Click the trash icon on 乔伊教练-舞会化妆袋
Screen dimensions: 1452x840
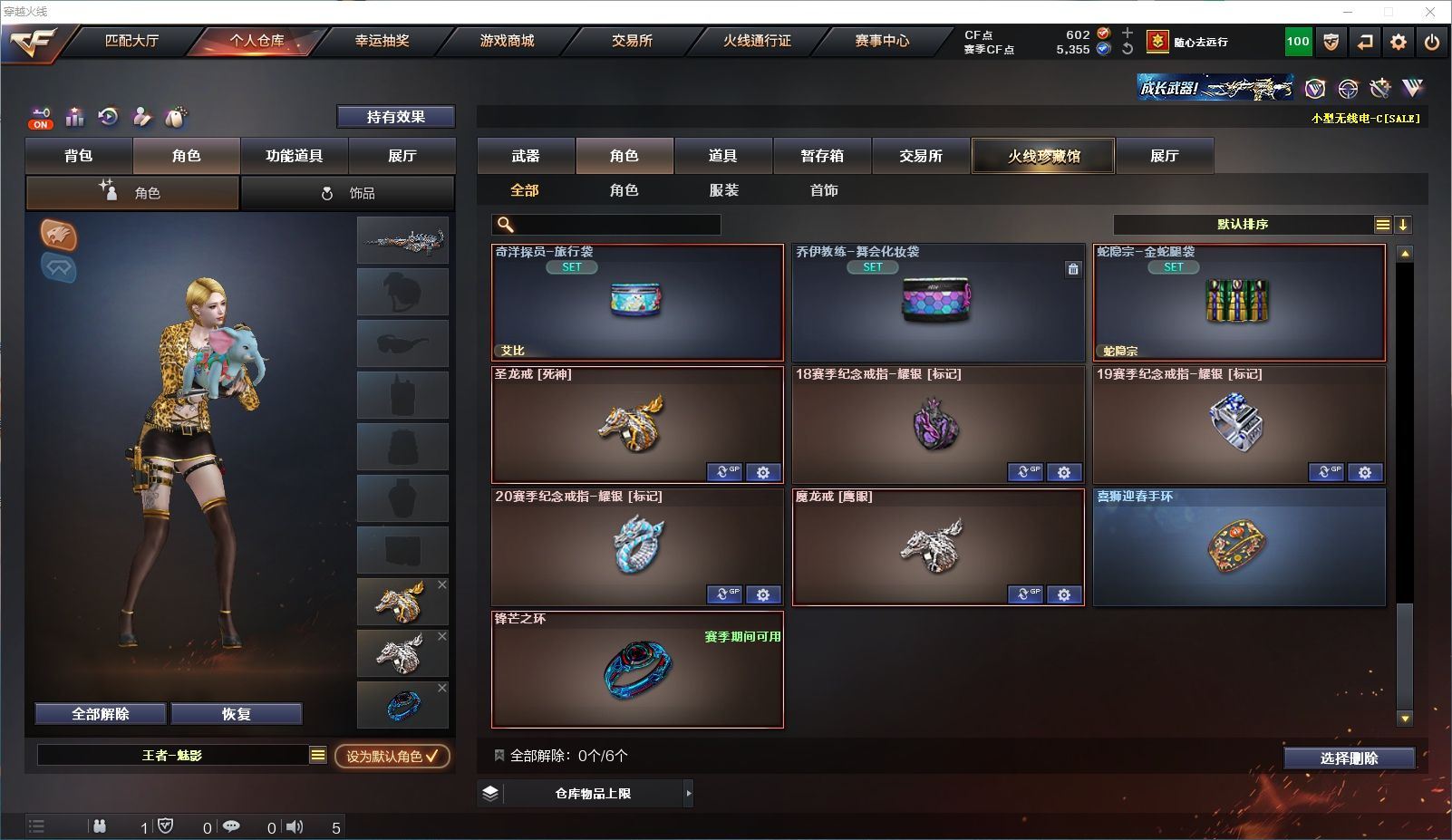coord(1073,269)
